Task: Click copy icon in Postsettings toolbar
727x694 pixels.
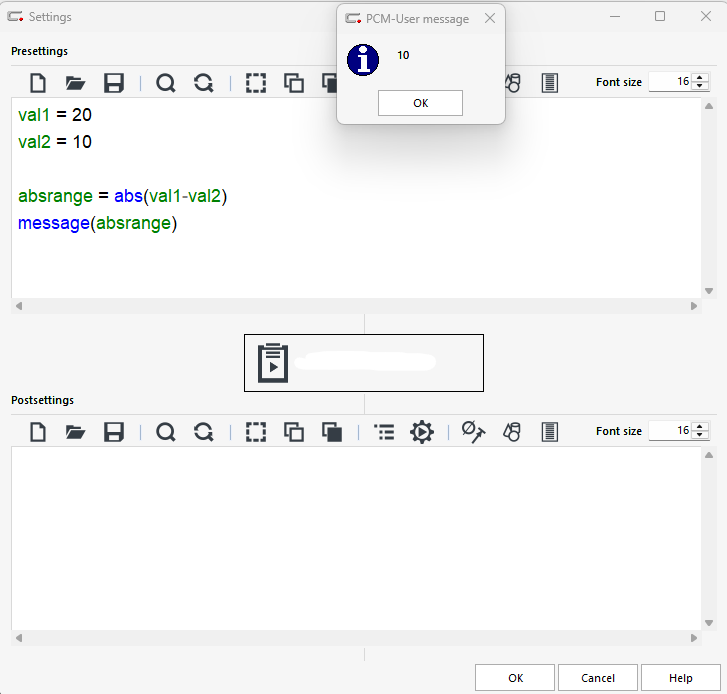Action: click(x=294, y=432)
